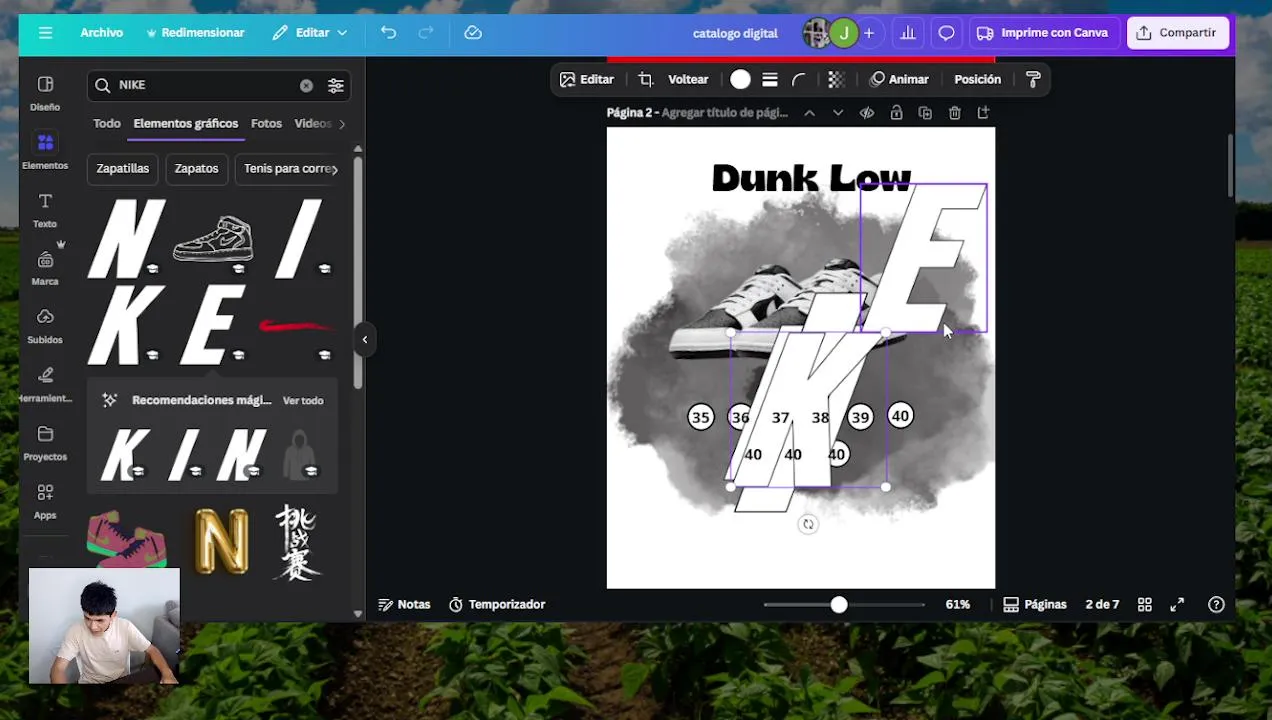1272x720 pixels.
Task: Click Ver todo for magic recommendations
Action: coord(303,400)
